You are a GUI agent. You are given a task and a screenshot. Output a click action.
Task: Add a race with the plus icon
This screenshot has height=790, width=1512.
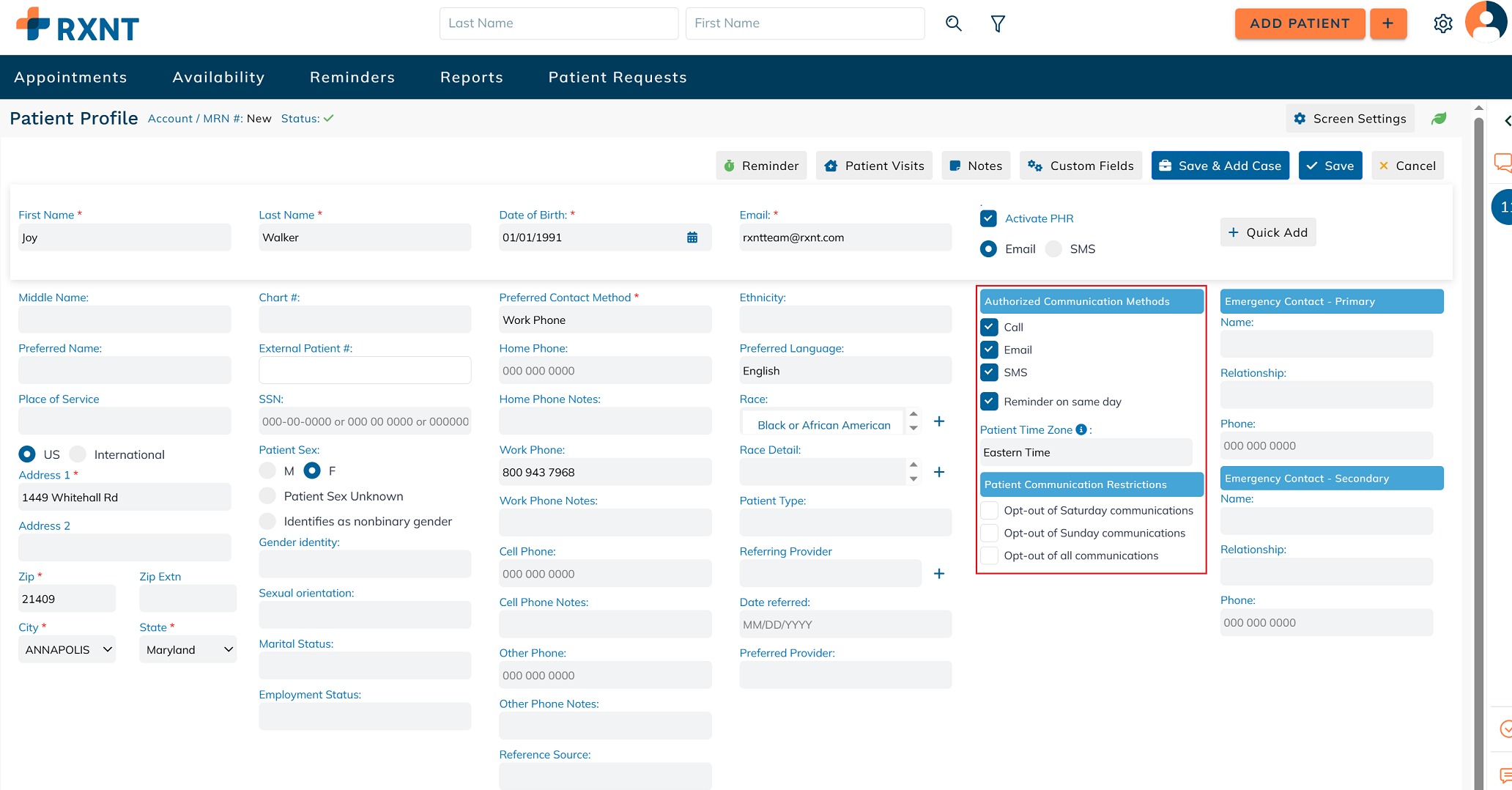coord(939,421)
